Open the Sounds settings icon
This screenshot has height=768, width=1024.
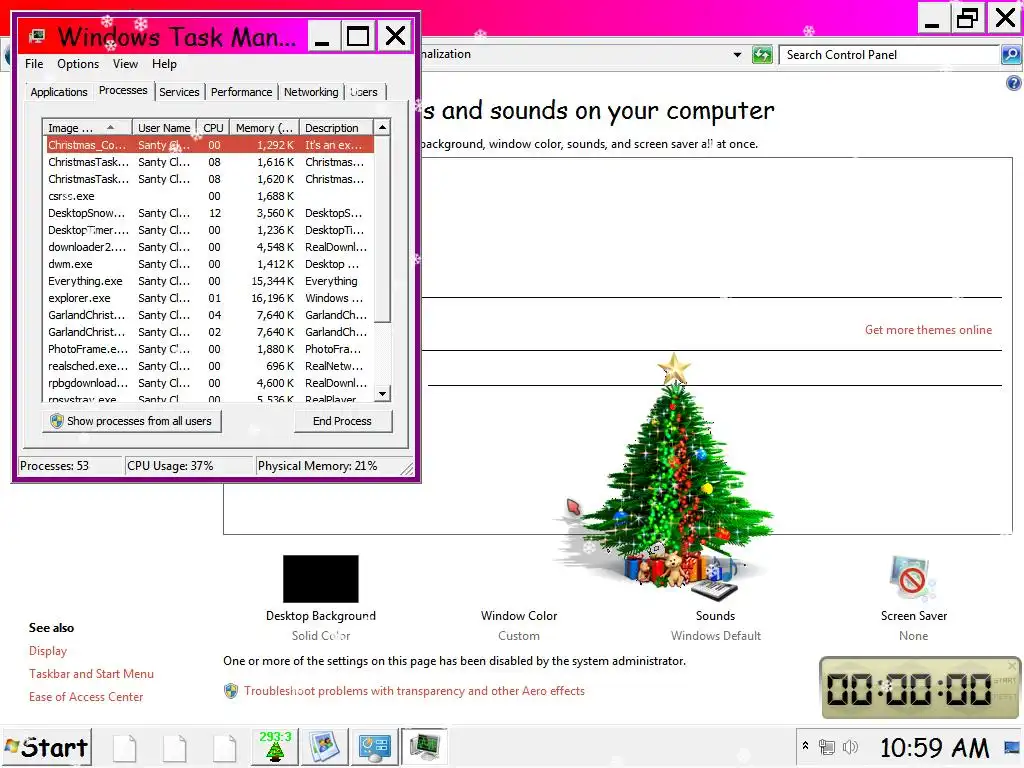pyautogui.click(x=714, y=579)
